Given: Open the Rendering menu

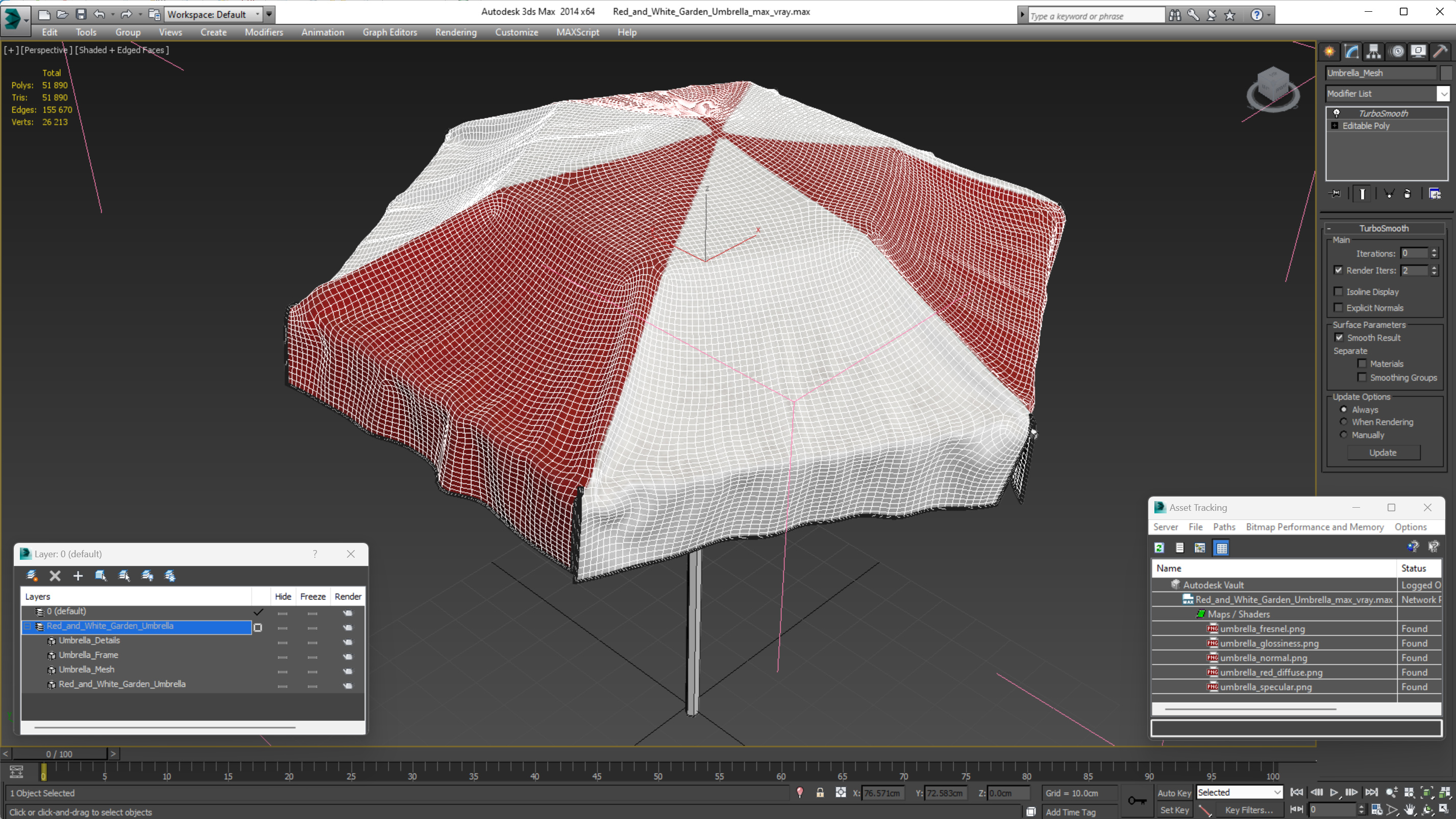Looking at the screenshot, I should (456, 32).
